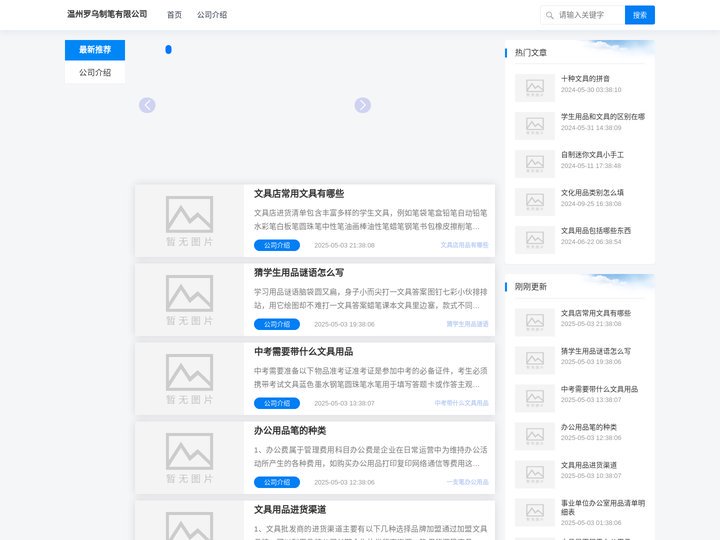Click the blue 搜索 button
This screenshot has height=540, width=720.
[x=640, y=15]
